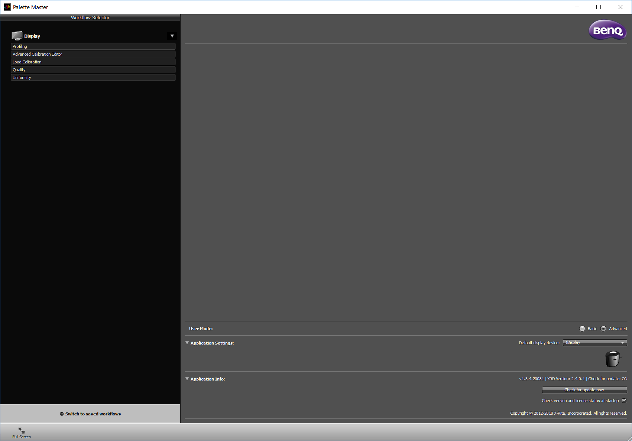Viewport: 632px width, 441px height.
Task: Click the colorimeter sensor icon
Action: tap(613, 359)
